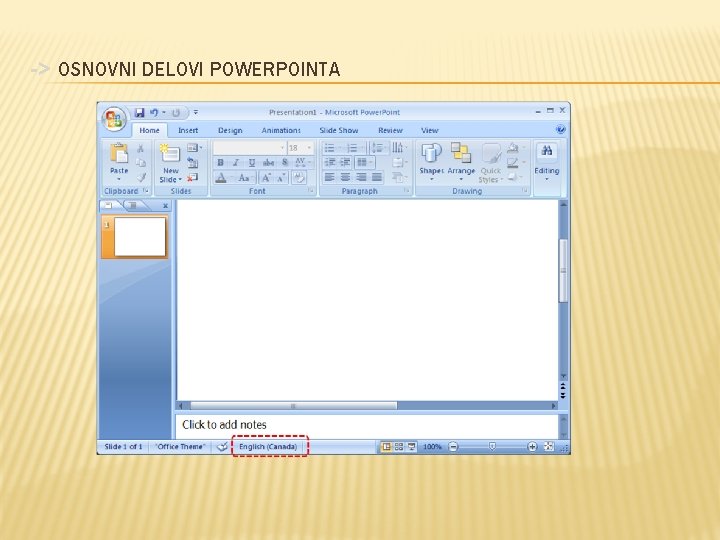720x540 pixels.
Task: Toggle Strikethrough formatting
Action: tap(268, 163)
